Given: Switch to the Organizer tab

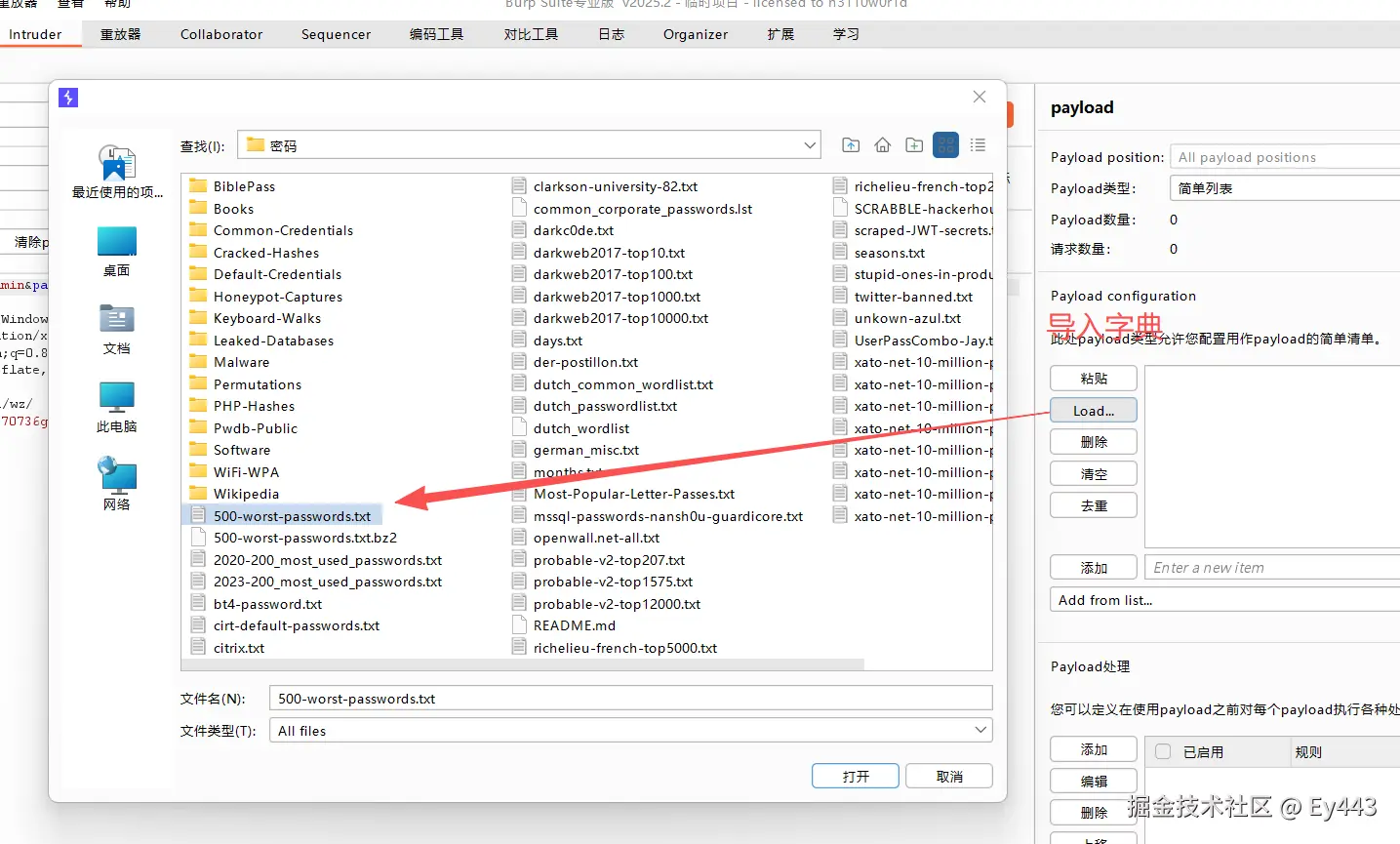Looking at the screenshot, I should point(696,34).
